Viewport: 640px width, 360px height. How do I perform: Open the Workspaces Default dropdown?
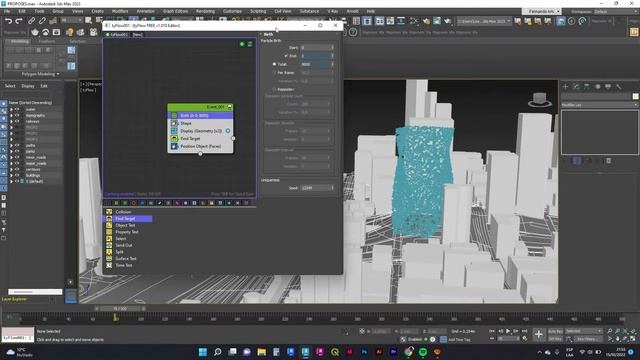tap(616, 11)
